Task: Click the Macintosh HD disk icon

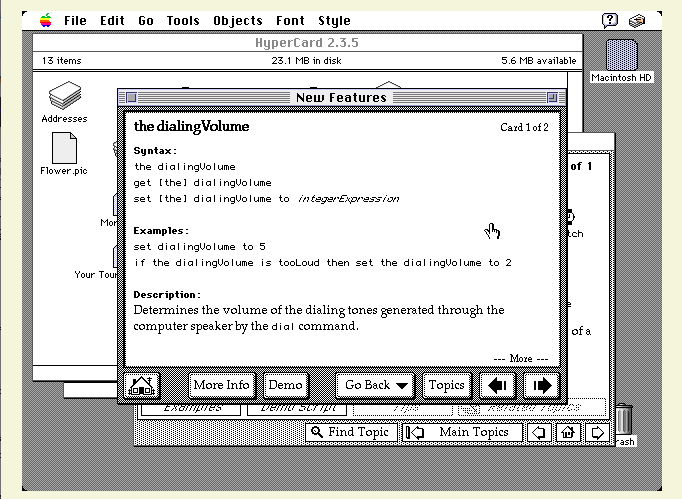Action: [x=621, y=55]
